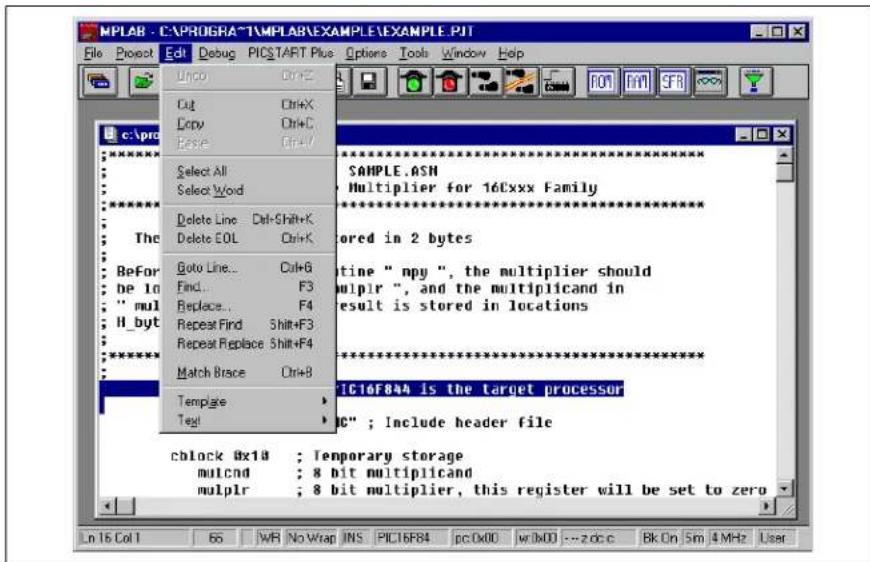The image size is (870, 562).
Task: Click the green folder Open Project icon
Action: pyautogui.click(x=144, y=82)
